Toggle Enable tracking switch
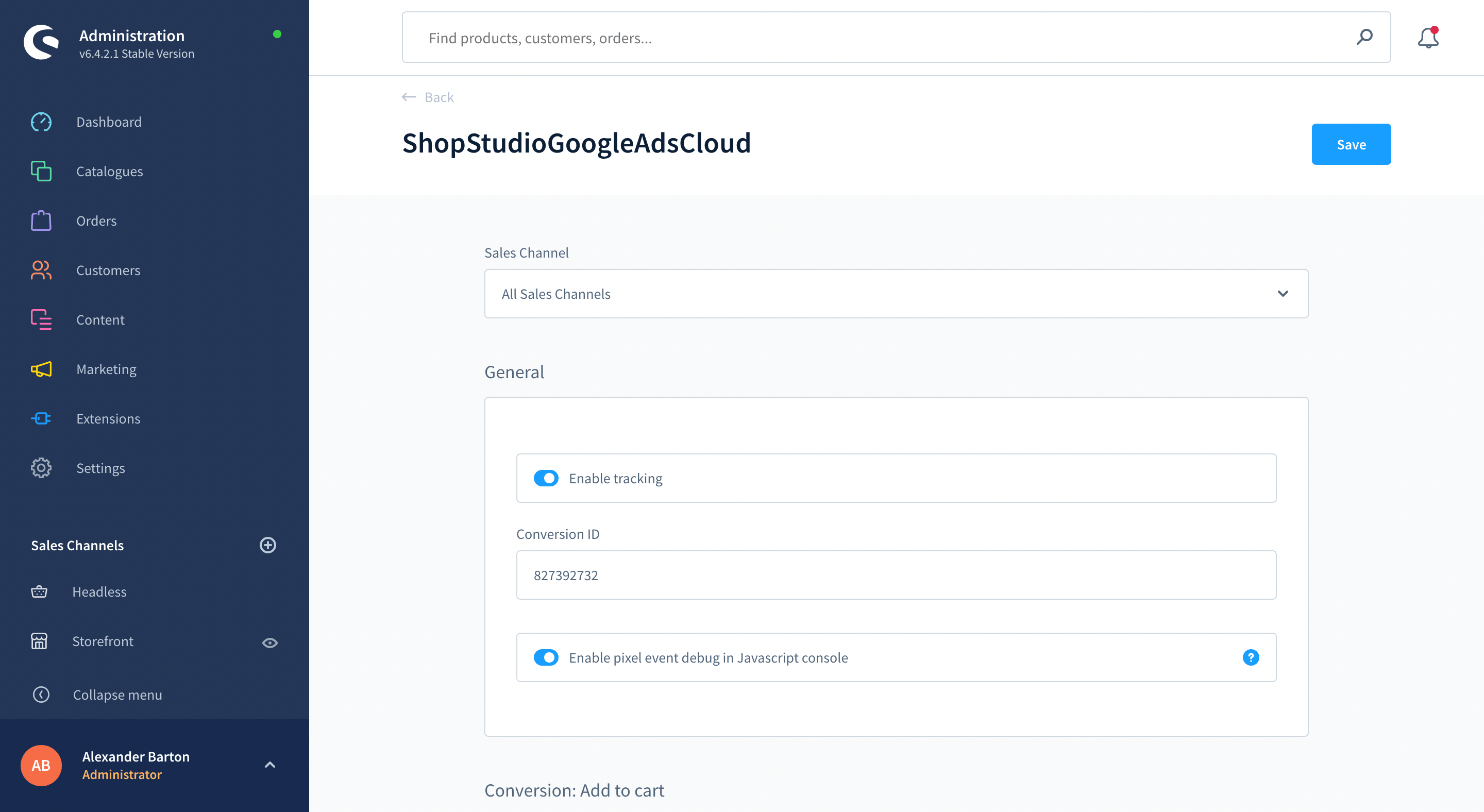This screenshot has height=812, width=1484. click(x=546, y=479)
